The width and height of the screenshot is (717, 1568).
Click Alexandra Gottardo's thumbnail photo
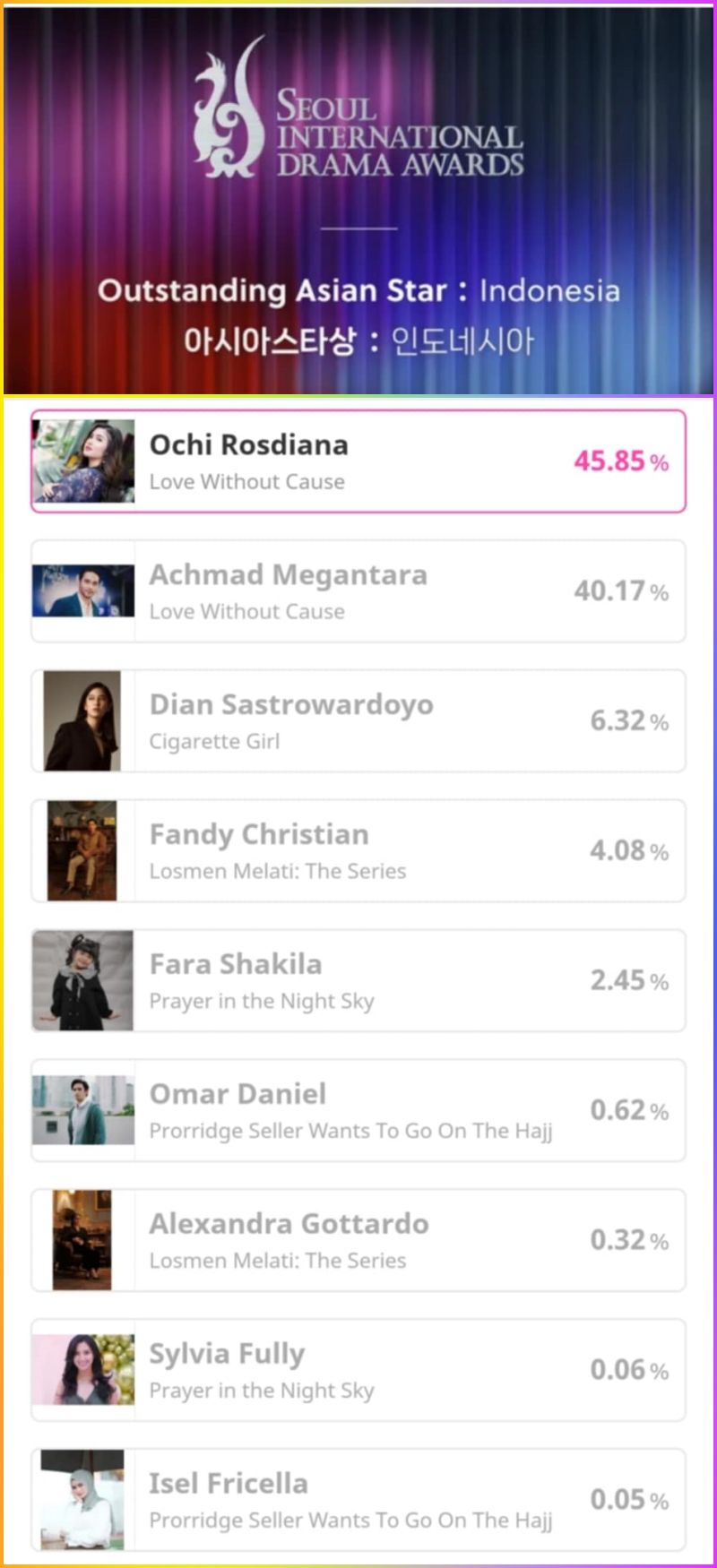click(x=82, y=1240)
